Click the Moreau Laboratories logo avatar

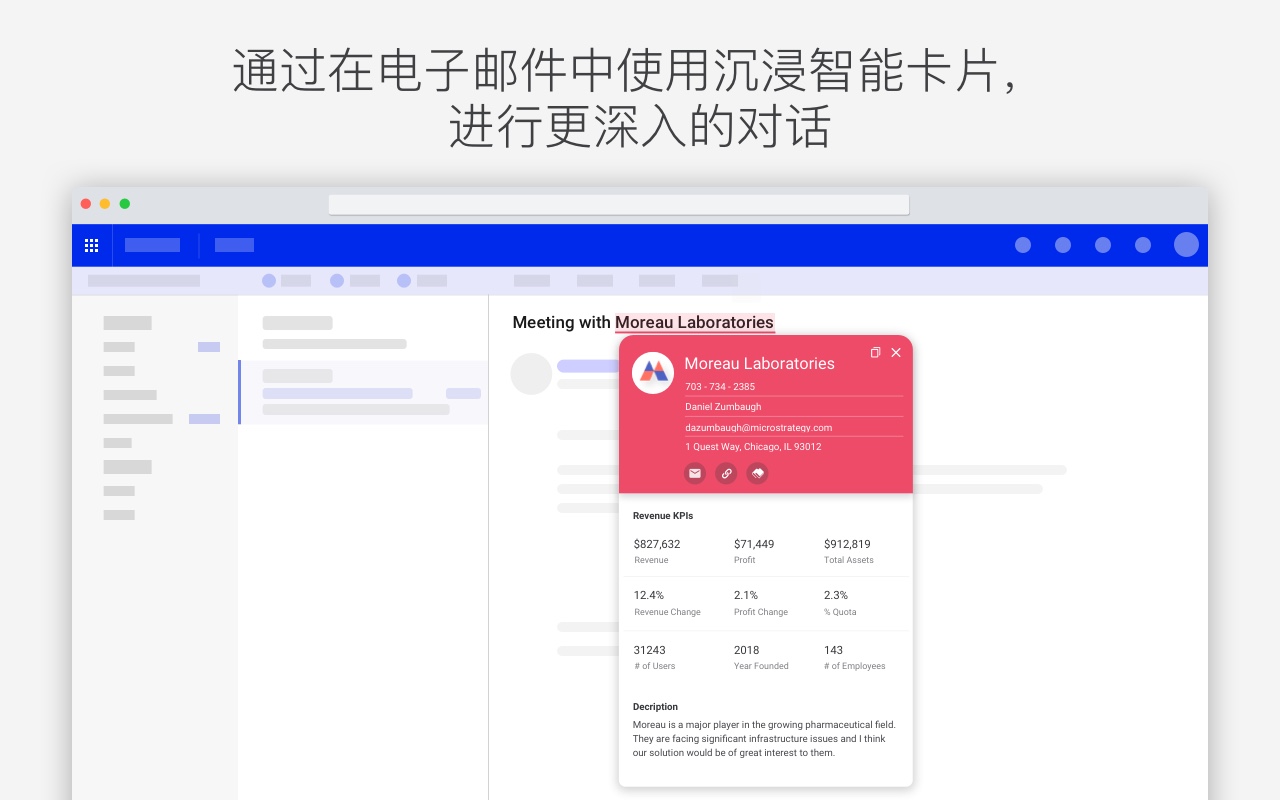pyautogui.click(x=653, y=372)
